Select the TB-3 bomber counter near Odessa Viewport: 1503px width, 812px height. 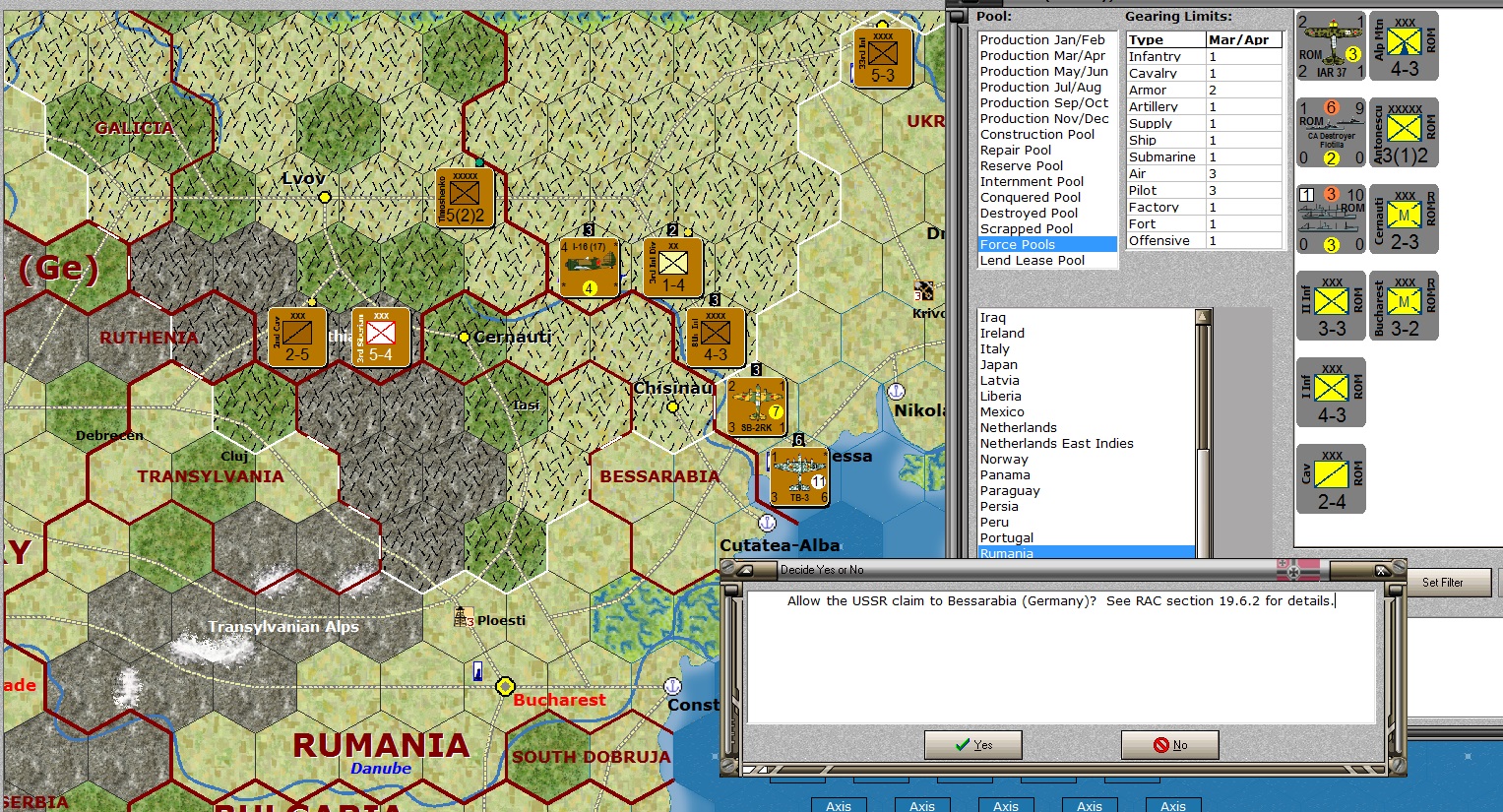[x=799, y=476]
